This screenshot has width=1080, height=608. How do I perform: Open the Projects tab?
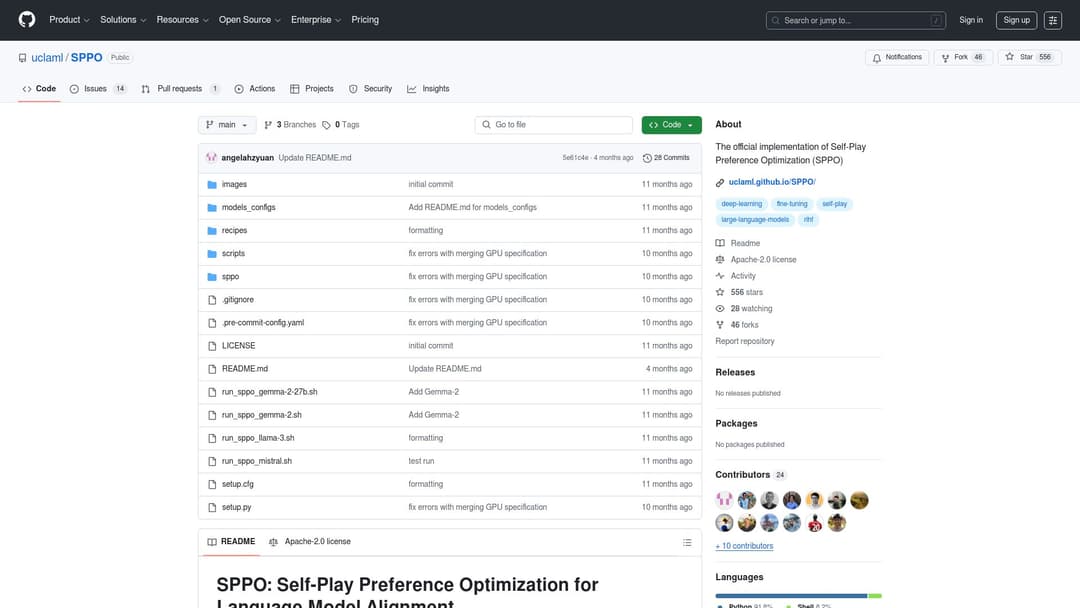click(x=312, y=89)
